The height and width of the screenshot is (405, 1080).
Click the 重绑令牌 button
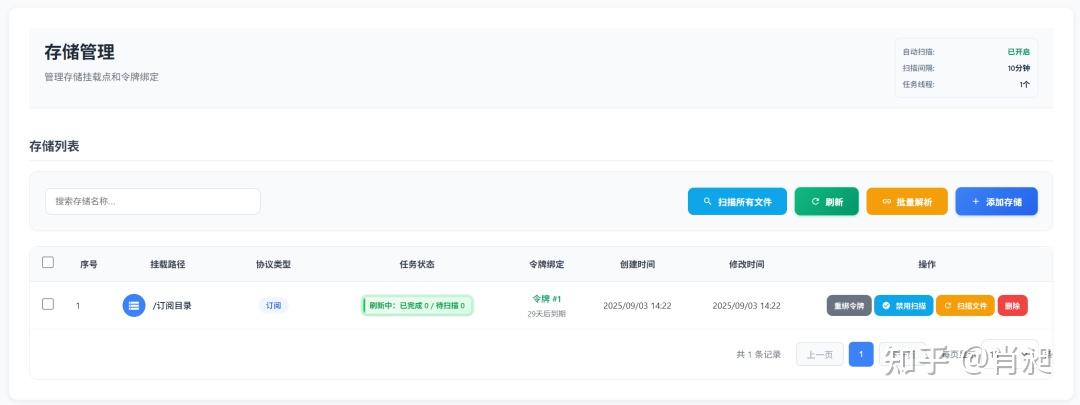[x=849, y=306]
